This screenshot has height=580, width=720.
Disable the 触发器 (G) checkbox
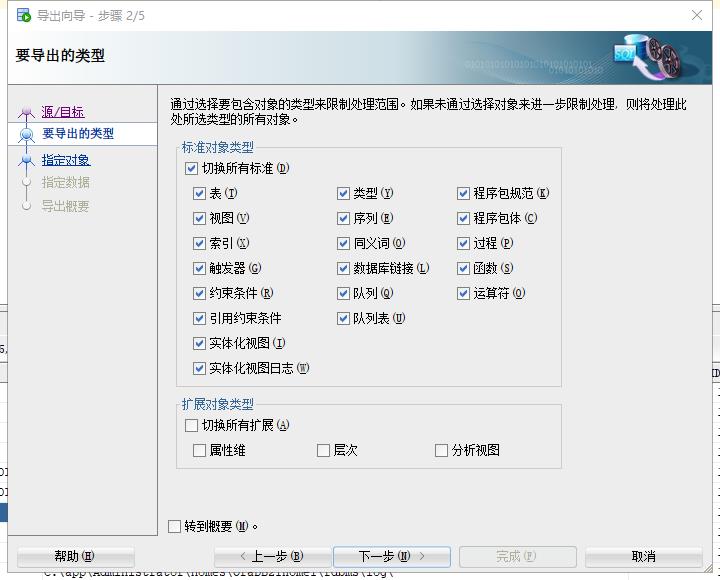pos(200,268)
